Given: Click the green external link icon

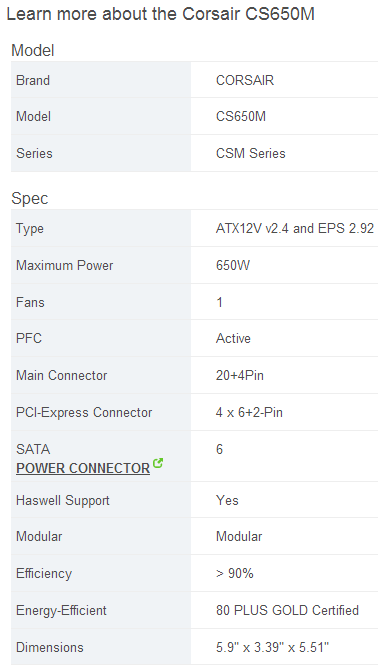Looking at the screenshot, I should click(158, 463).
